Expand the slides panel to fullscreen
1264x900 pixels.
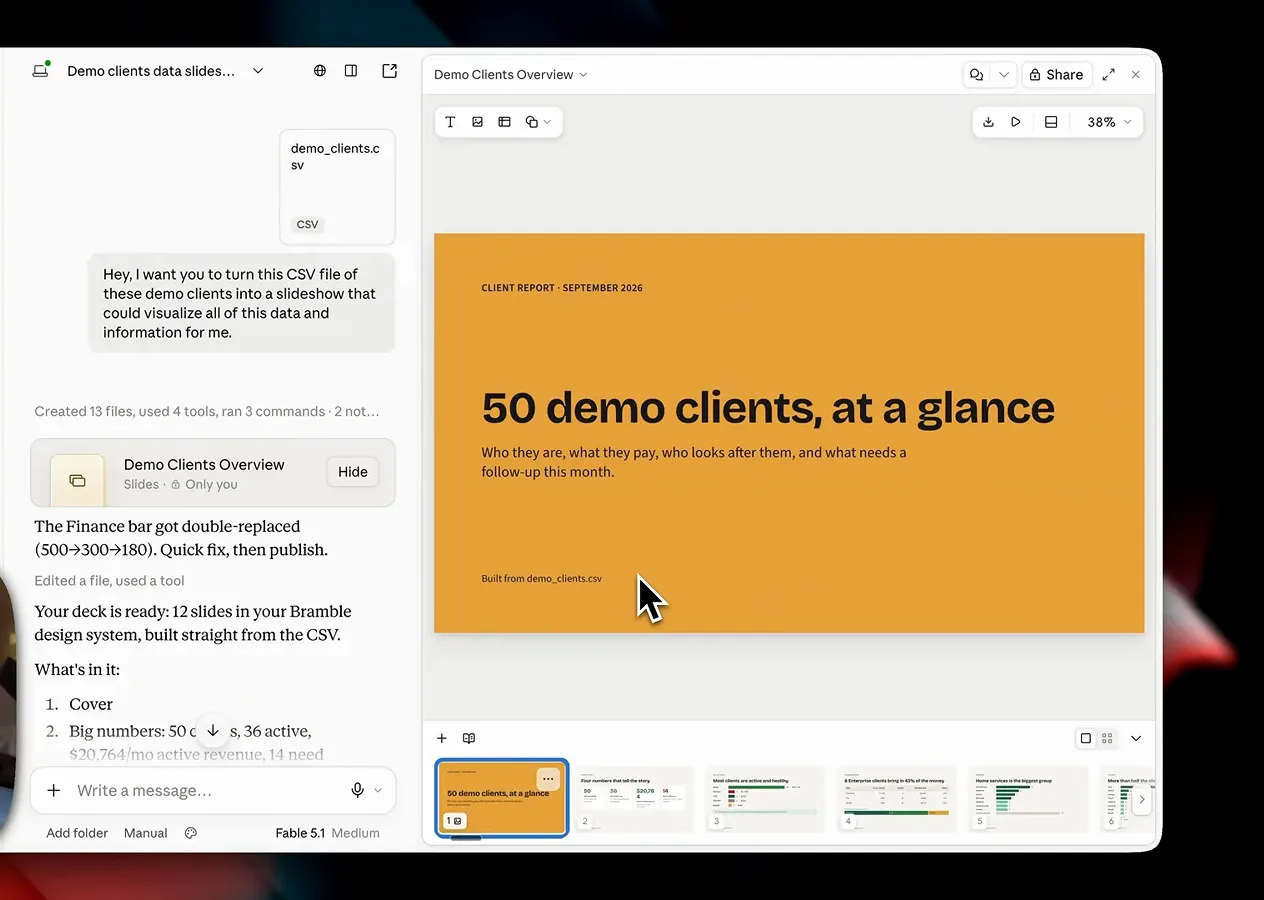(1109, 75)
